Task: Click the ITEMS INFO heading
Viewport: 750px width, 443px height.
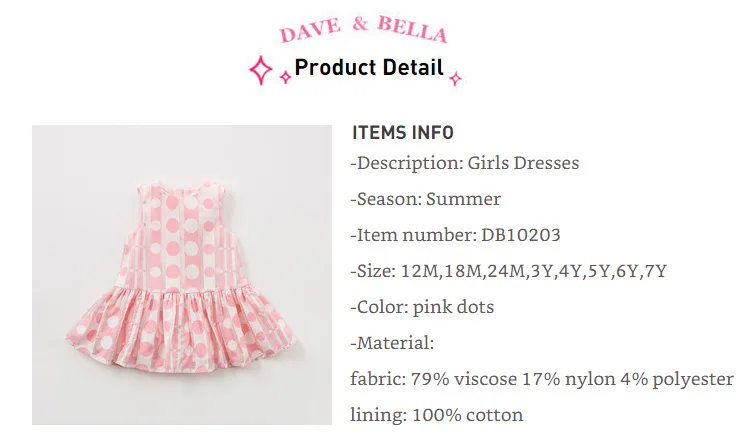Action: (x=403, y=133)
